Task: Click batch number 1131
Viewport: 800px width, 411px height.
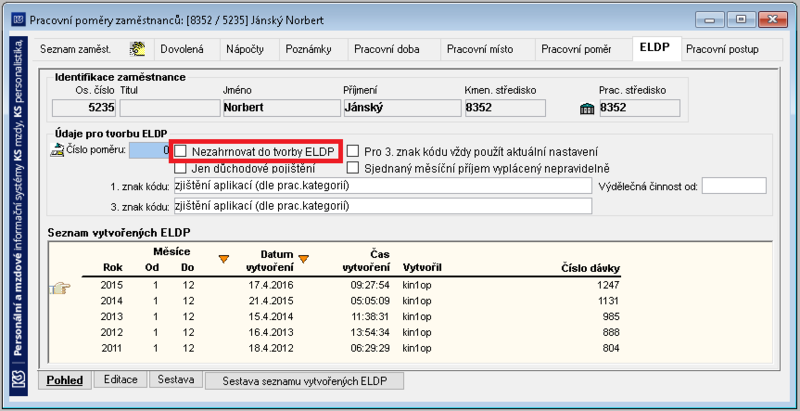Action: point(609,301)
